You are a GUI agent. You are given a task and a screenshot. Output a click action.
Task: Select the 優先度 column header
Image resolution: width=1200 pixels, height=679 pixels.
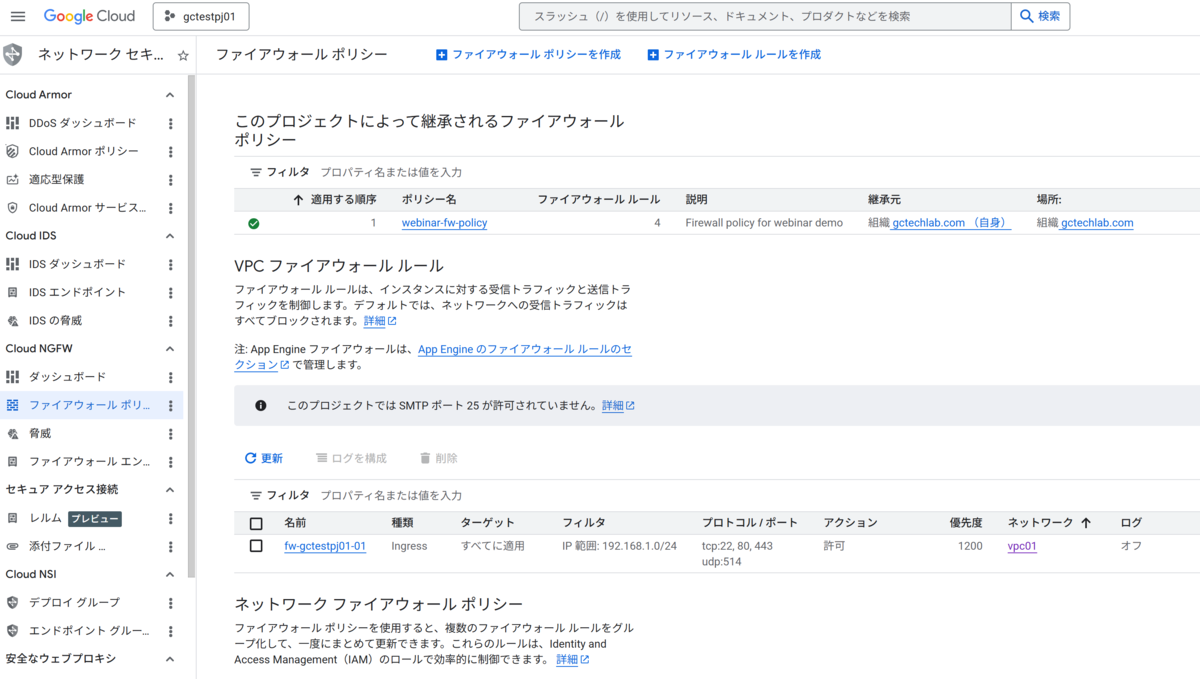pos(965,523)
